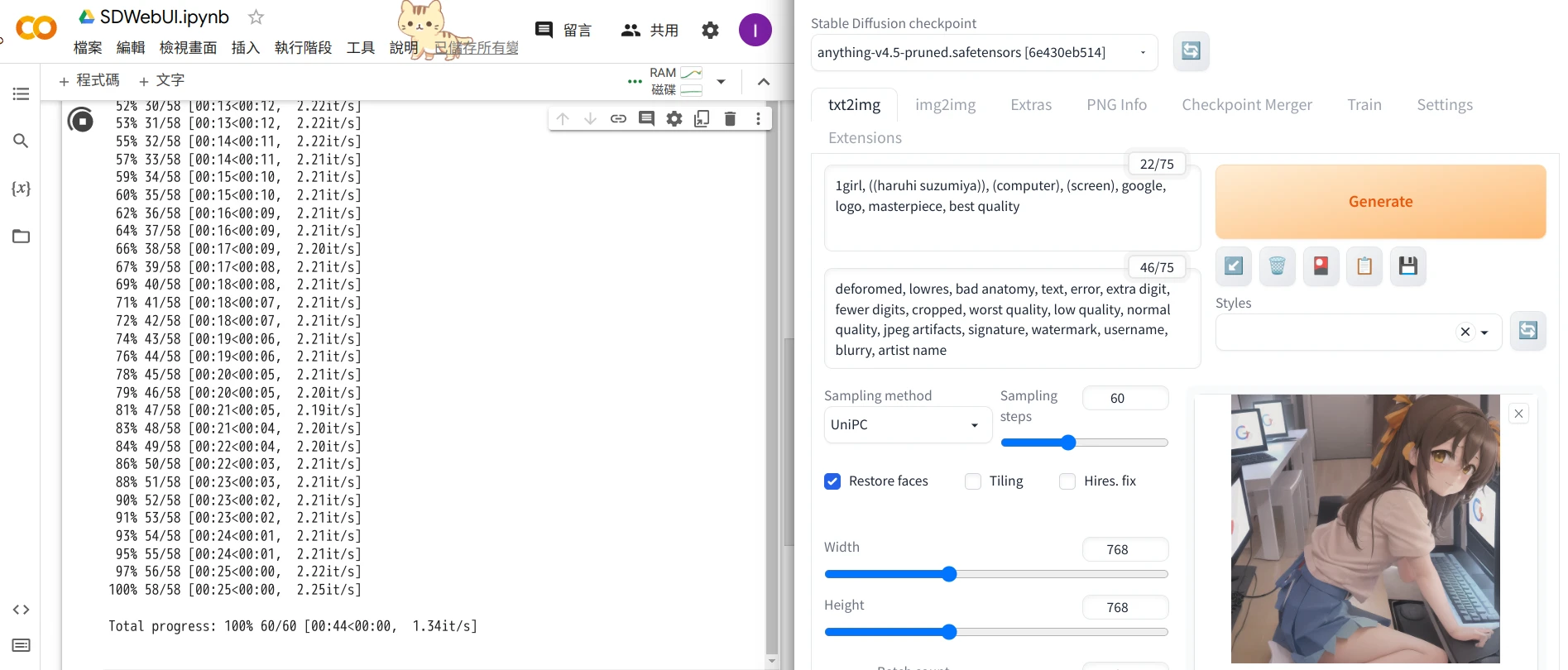Clear the prompt with trash bin icon
The width and height of the screenshot is (1568, 670).
[1277, 266]
